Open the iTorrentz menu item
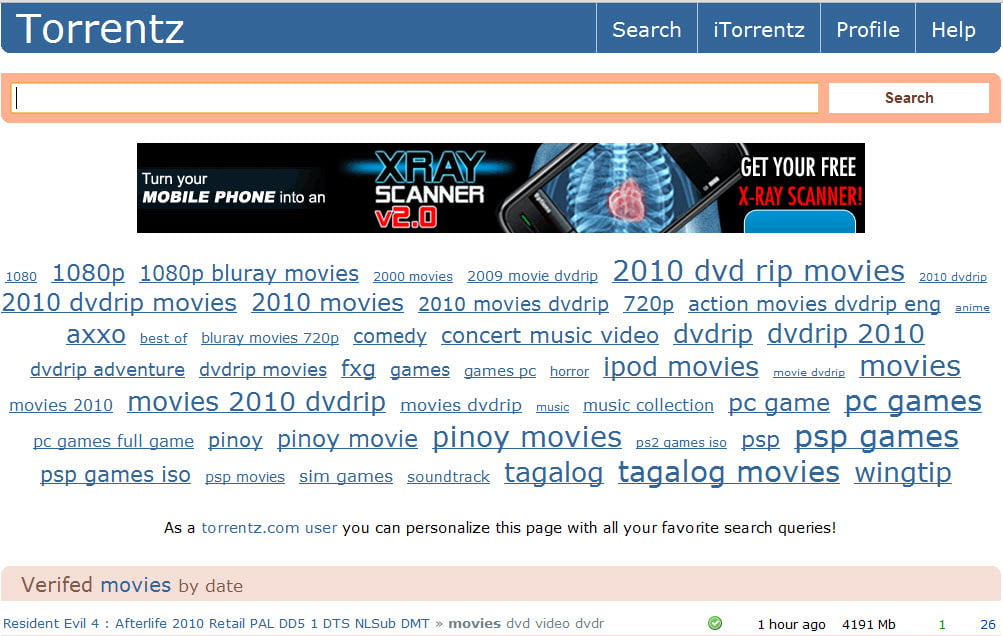Image resolution: width=1003 pixels, height=636 pixels. pyautogui.click(x=759, y=29)
